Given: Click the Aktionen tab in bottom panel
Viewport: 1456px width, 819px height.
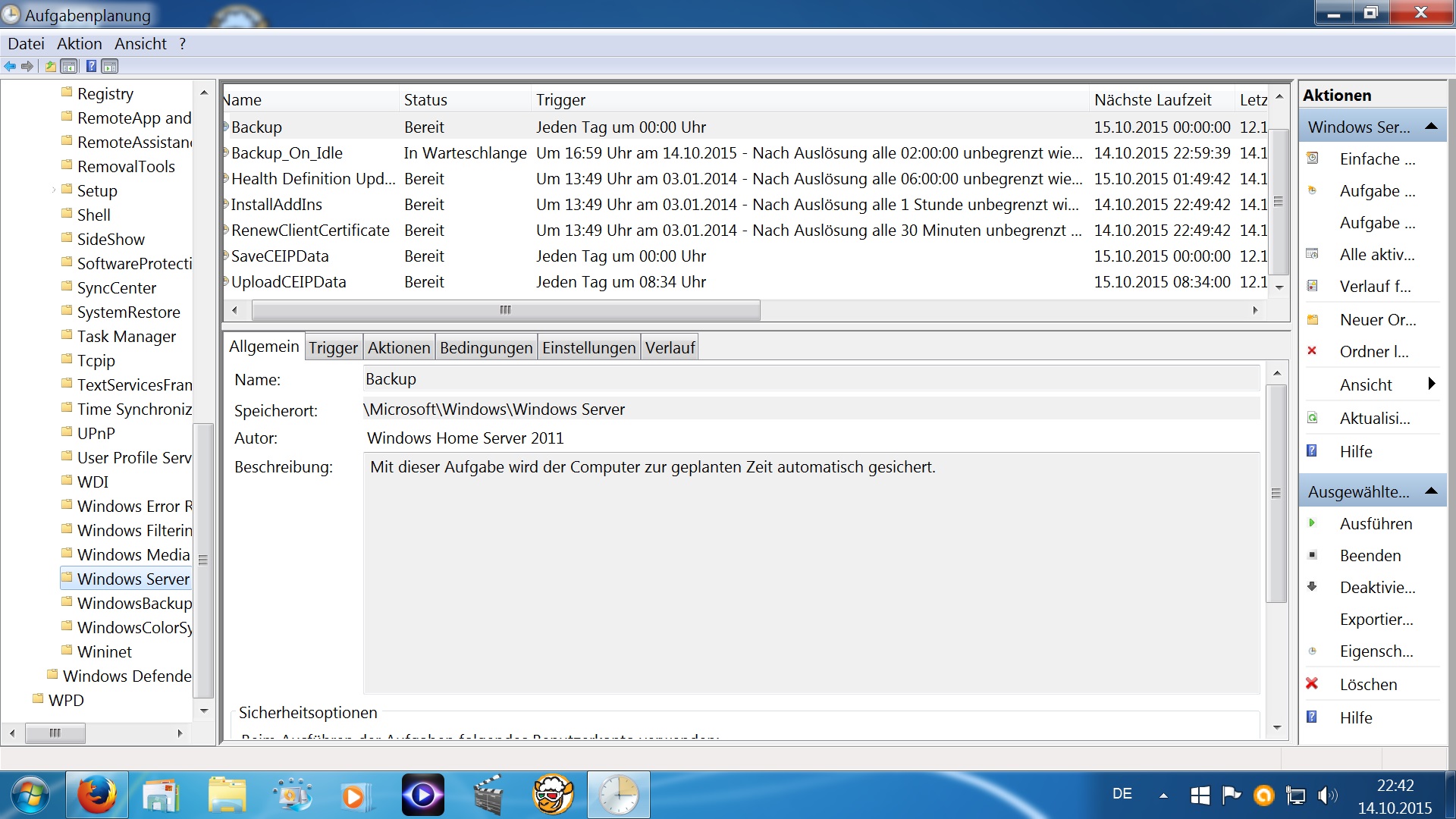Looking at the screenshot, I should pyautogui.click(x=397, y=347).
